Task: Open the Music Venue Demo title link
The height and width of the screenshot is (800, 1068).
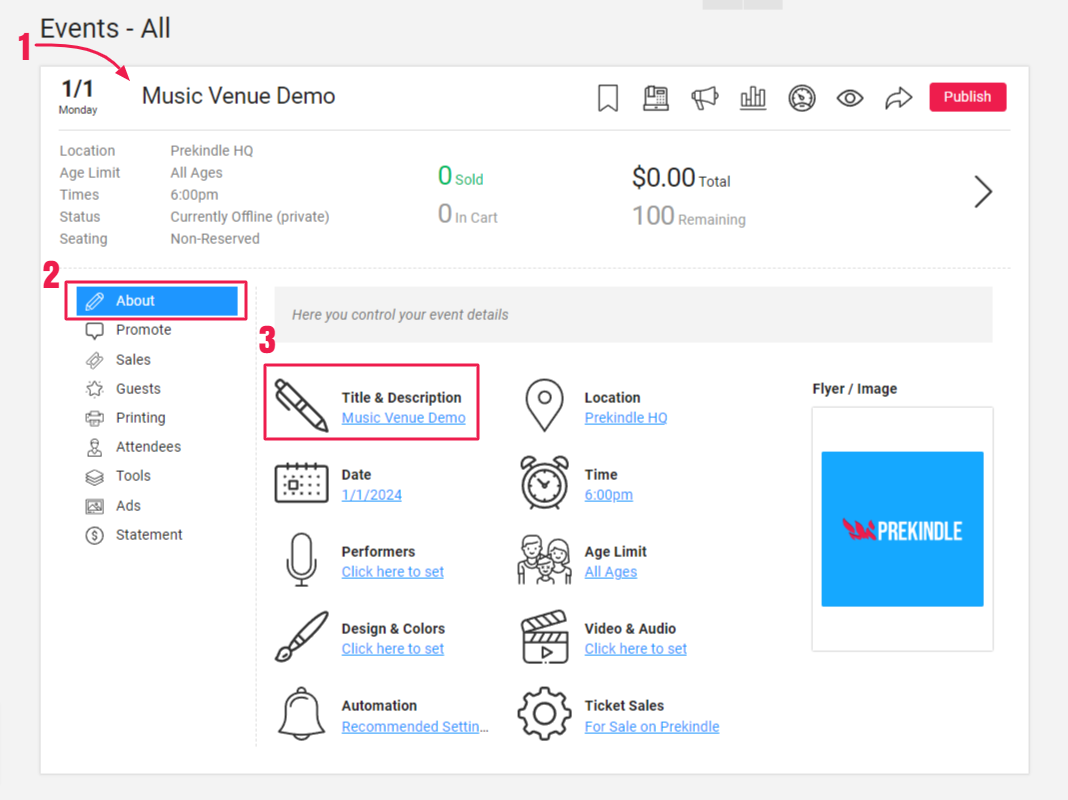Action: pos(403,418)
